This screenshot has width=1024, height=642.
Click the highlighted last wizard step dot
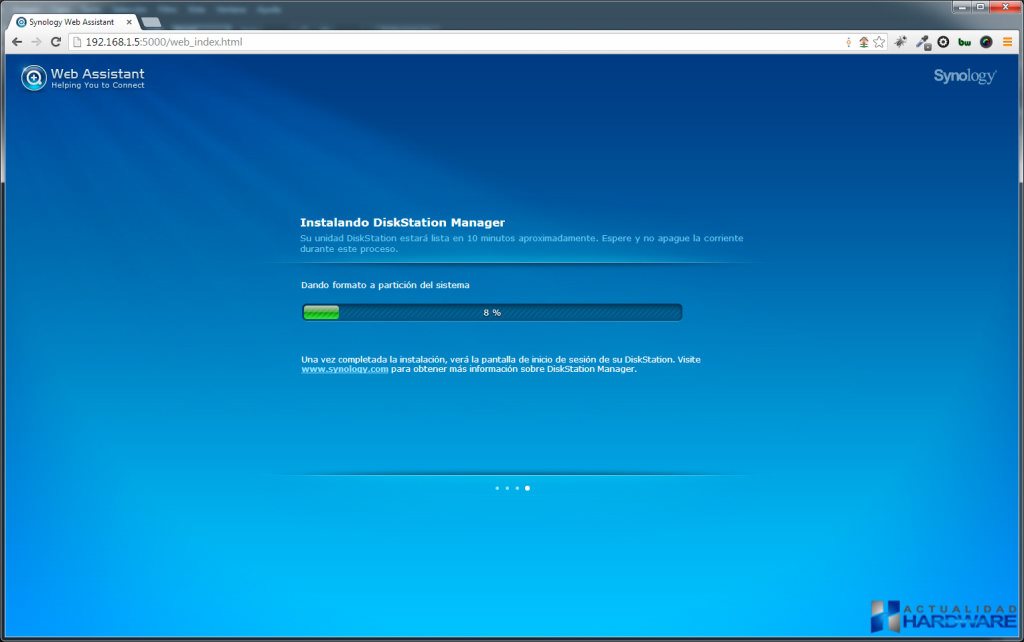pos(527,488)
